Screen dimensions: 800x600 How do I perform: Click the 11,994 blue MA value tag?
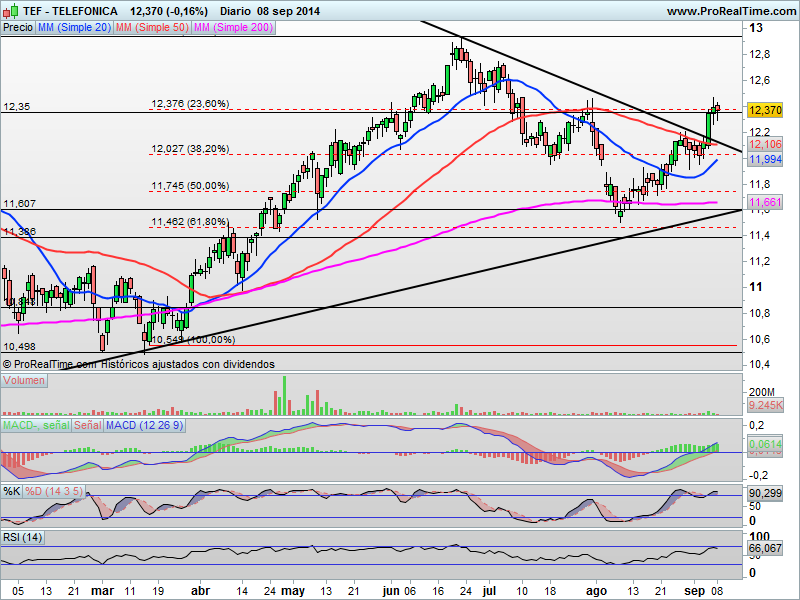765,159
